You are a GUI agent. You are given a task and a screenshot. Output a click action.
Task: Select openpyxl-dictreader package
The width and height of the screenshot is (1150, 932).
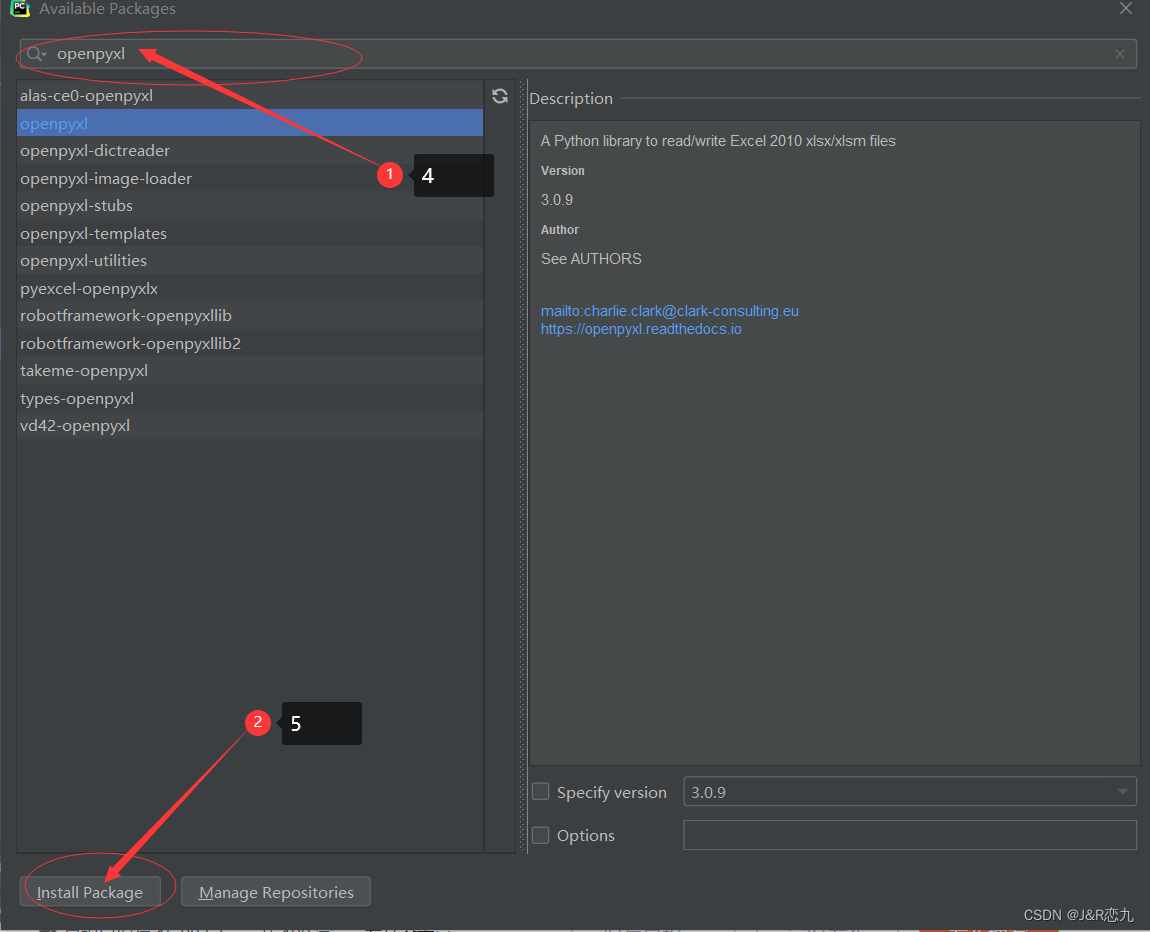click(250, 150)
